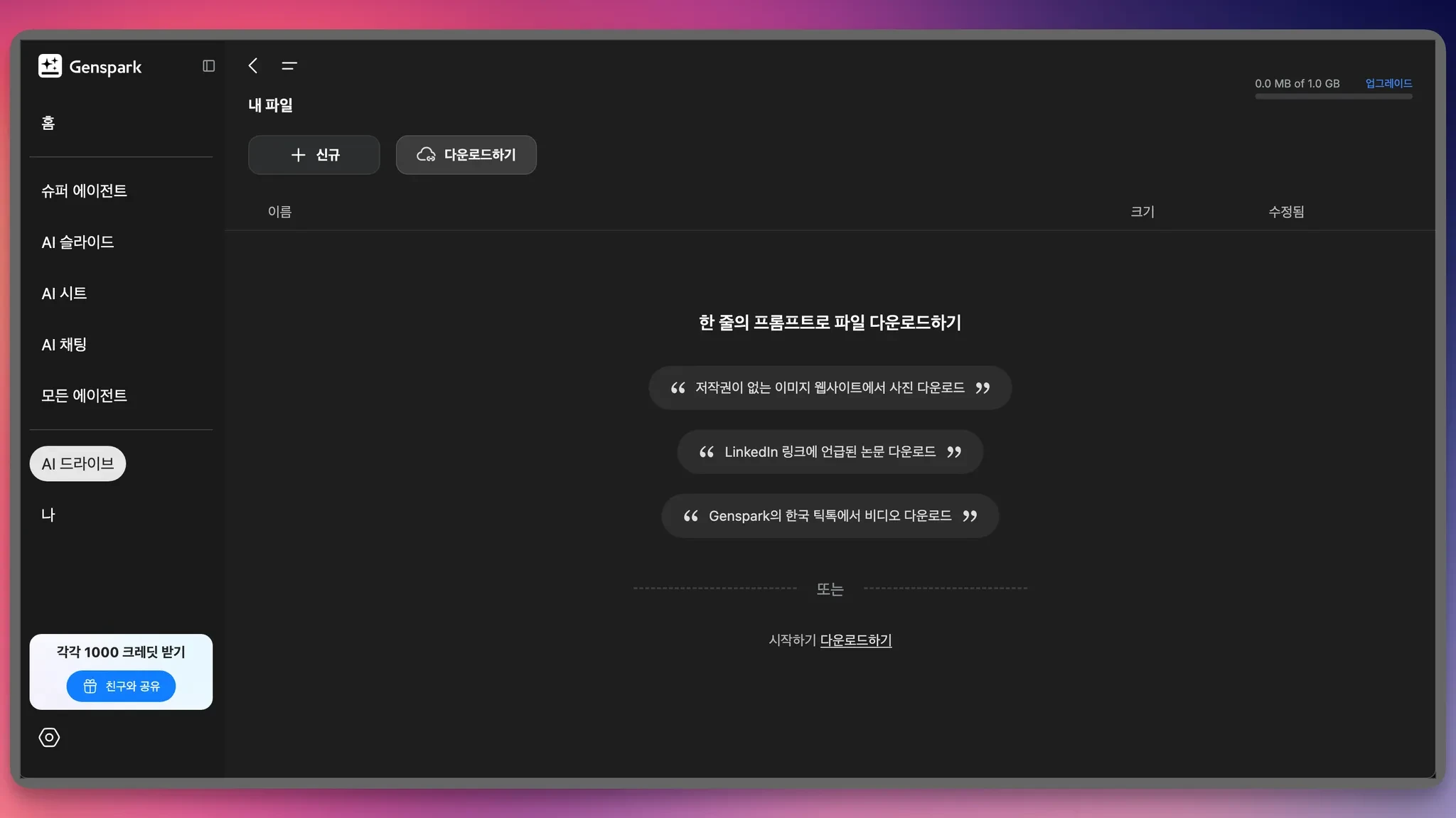Click 친구와 공유 button

[121, 686]
